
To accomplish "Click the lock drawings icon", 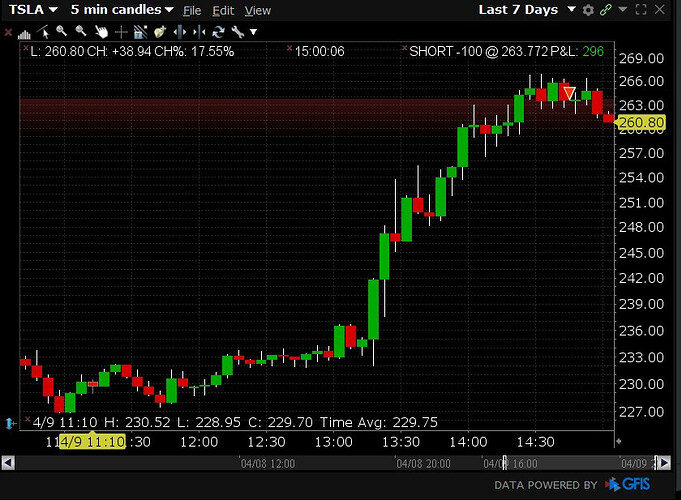I will click(140, 32).
